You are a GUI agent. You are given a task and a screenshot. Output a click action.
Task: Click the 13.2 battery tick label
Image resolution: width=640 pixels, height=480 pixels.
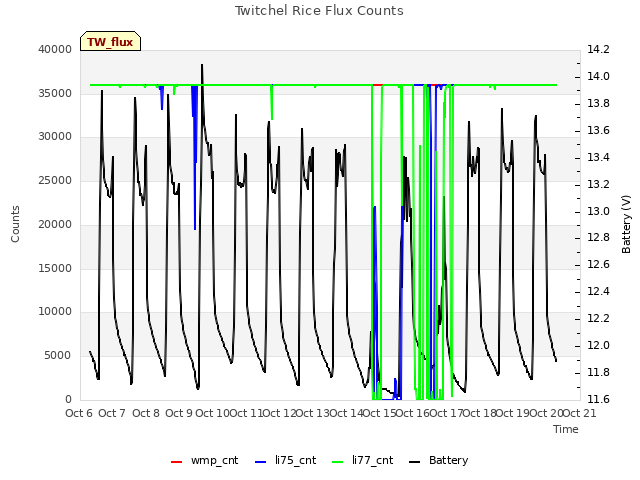pos(598,184)
